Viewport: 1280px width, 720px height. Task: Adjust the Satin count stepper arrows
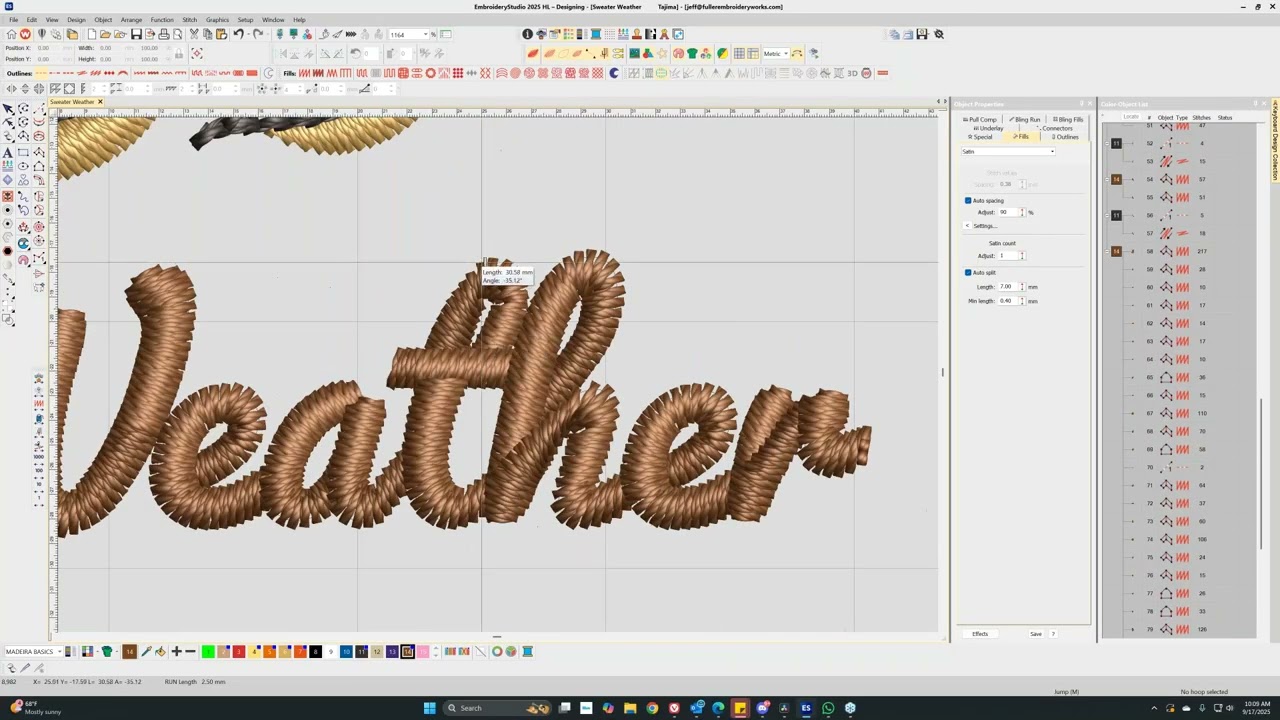(1022, 256)
